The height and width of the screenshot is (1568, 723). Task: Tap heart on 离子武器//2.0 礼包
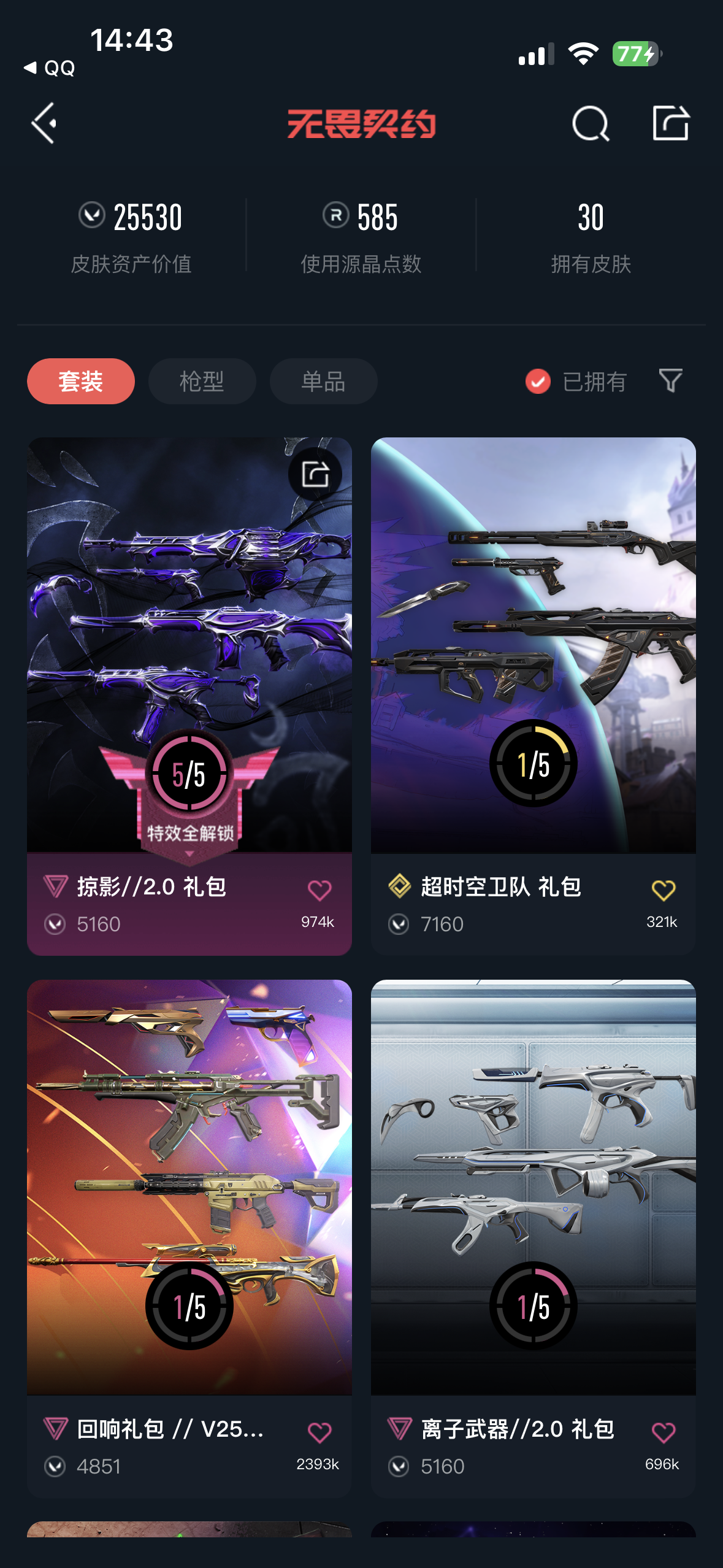[x=663, y=1432]
